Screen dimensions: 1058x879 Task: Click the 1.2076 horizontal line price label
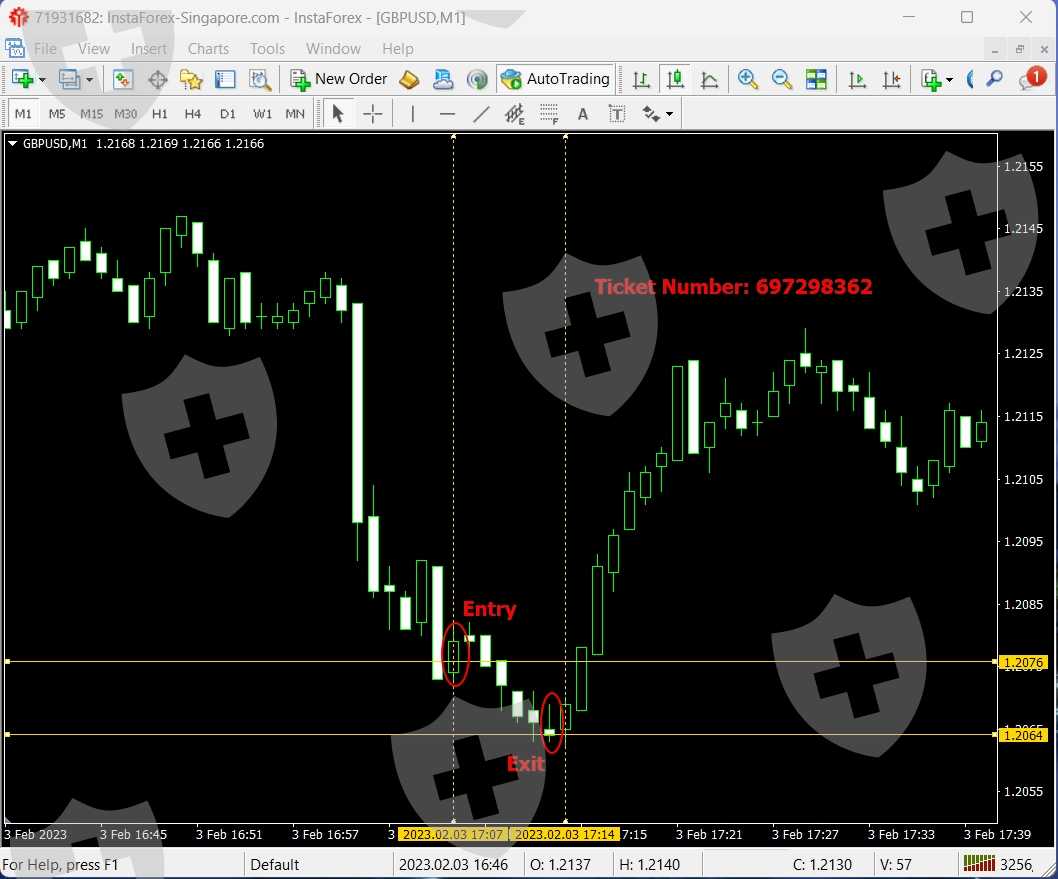coord(1024,662)
